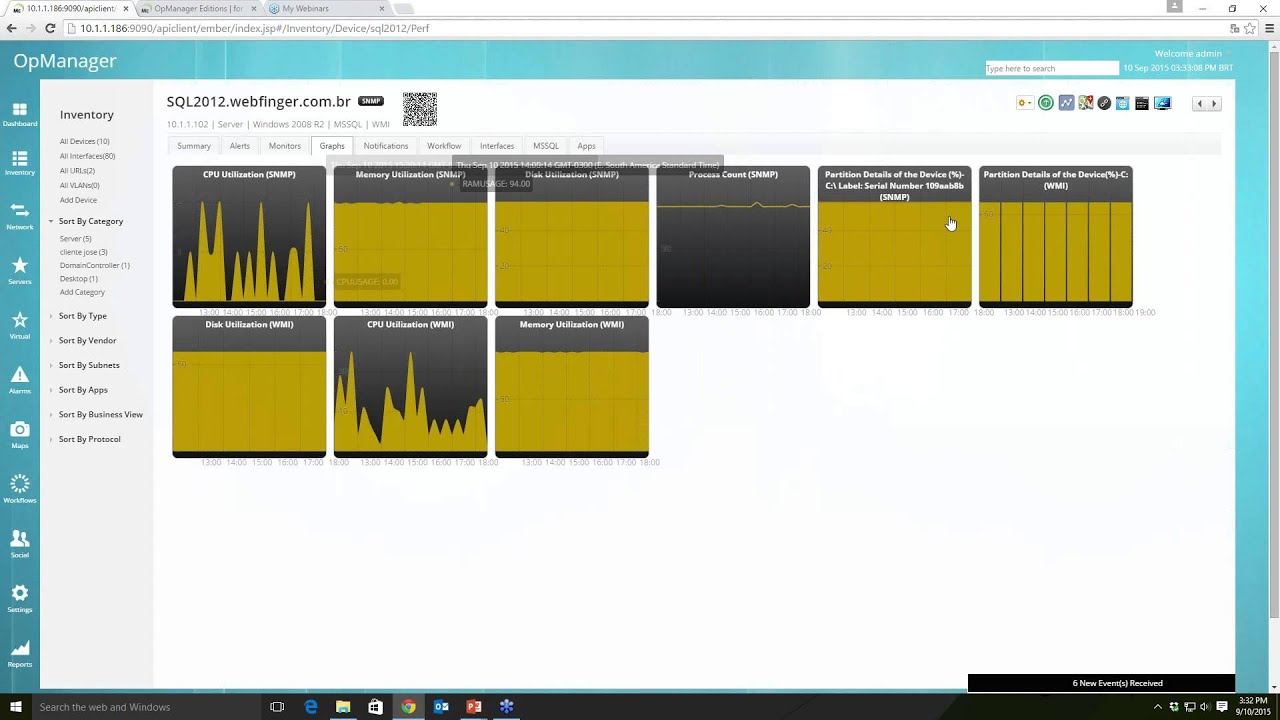This screenshot has height=720, width=1280.
Task: Open the gear actions dropdown
Action: tap(1024, 103)
